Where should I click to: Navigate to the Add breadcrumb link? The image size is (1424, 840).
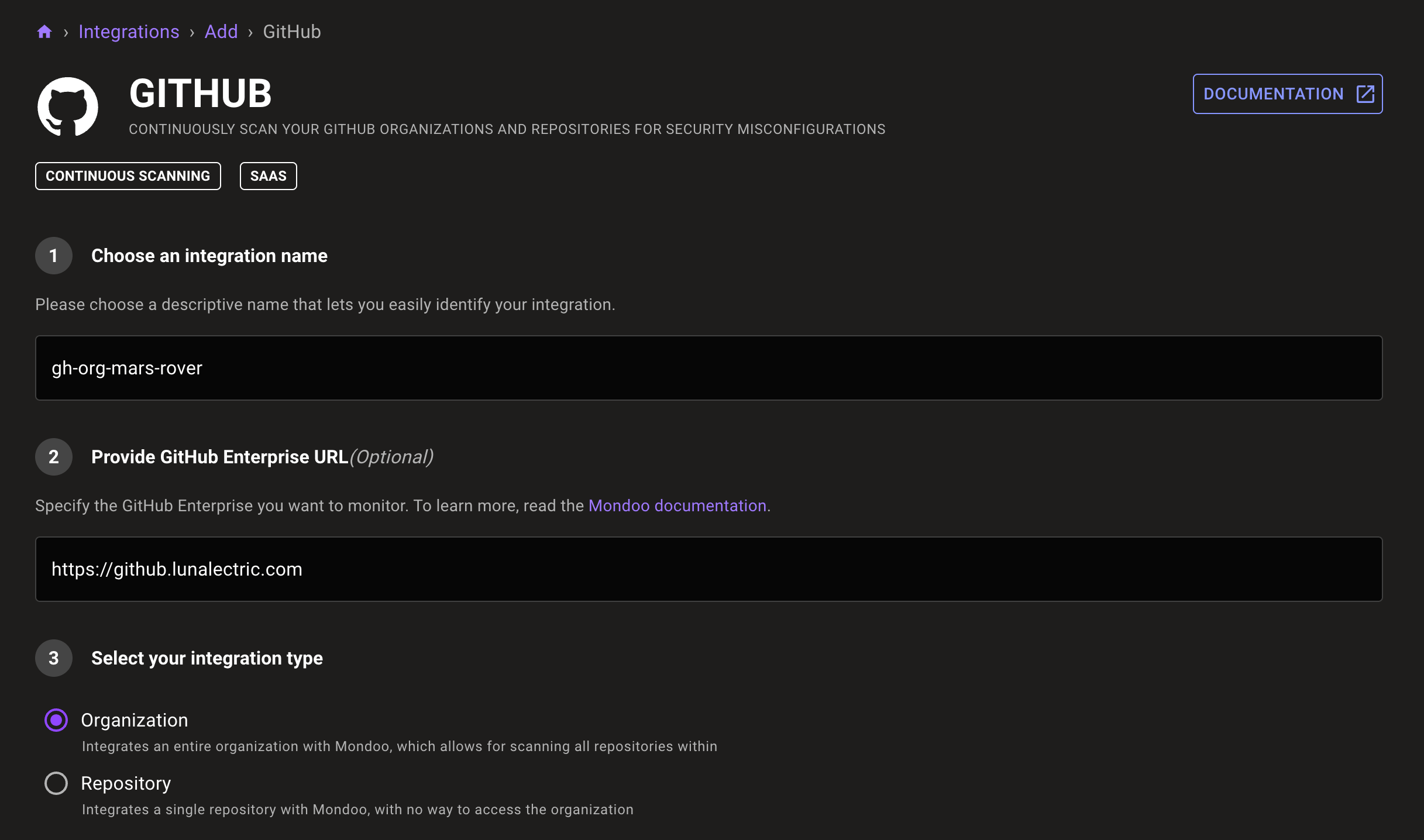click(221, 32)
